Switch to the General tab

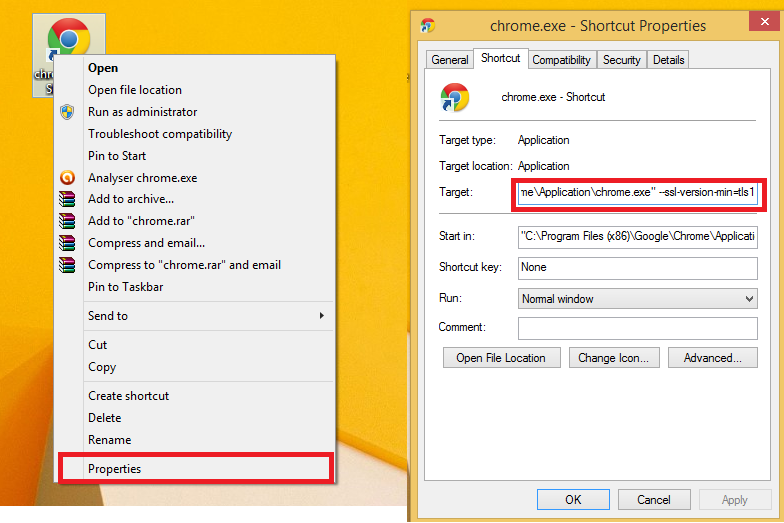pyautogui.click(x=450, y=60)
